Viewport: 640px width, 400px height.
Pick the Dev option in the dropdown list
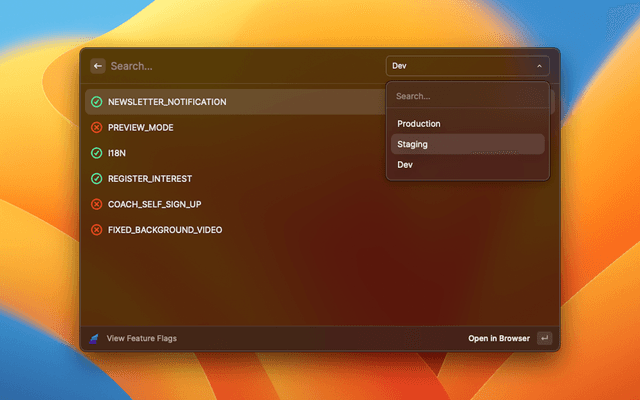tap(405, 164)
